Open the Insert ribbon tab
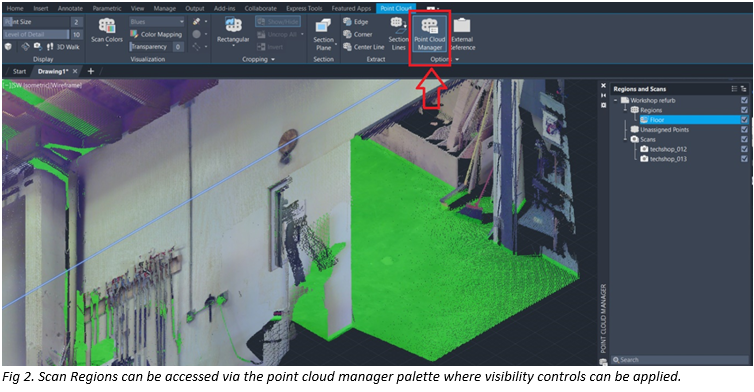754x392 pixels. 41,8
